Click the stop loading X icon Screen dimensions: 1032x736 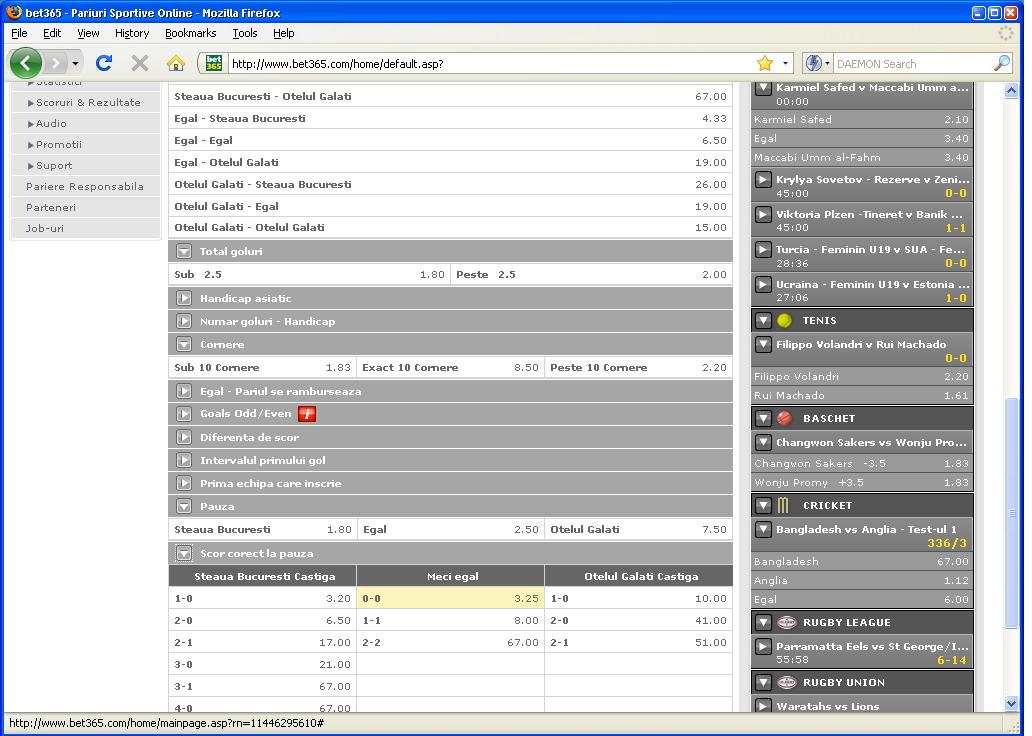coord(140,63)
